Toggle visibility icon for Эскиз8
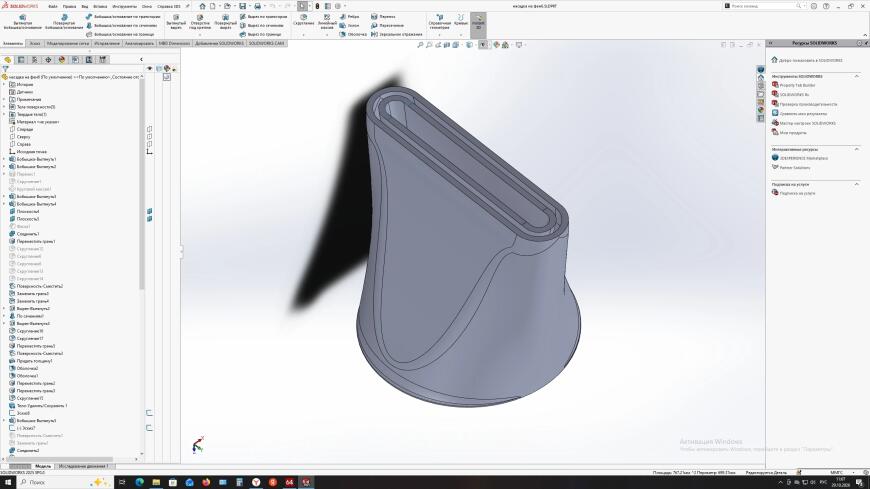Image resolution: width=870 pixels, height=489 pixels. pos(149,413)
